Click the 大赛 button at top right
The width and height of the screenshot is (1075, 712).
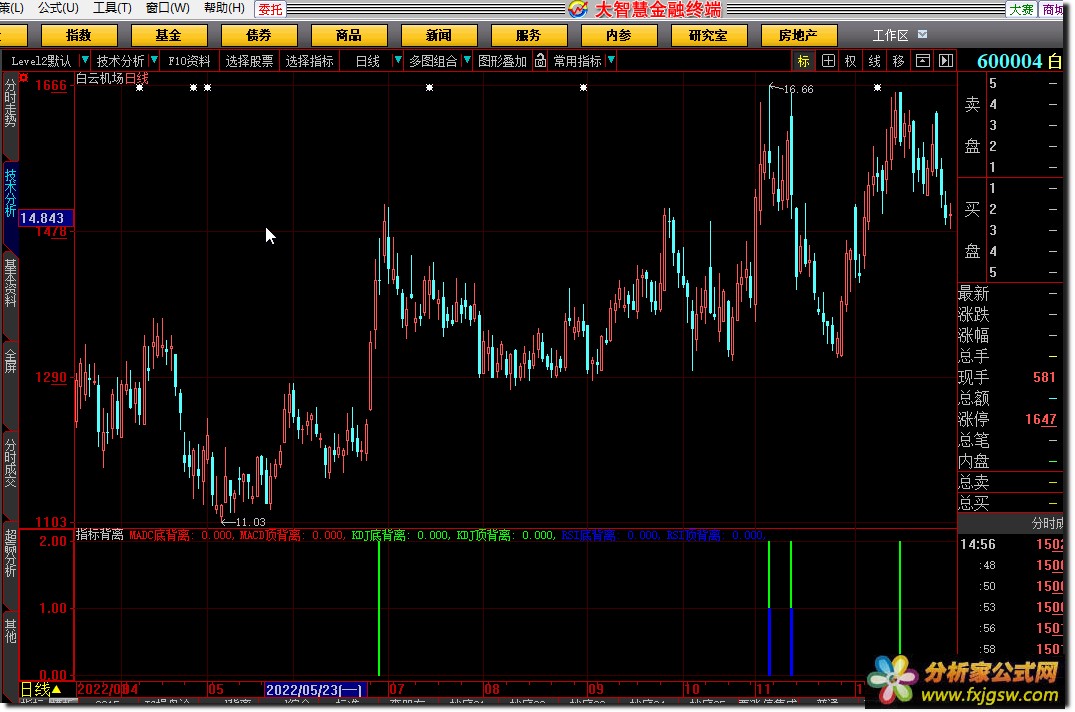(x=1021, y=9)
